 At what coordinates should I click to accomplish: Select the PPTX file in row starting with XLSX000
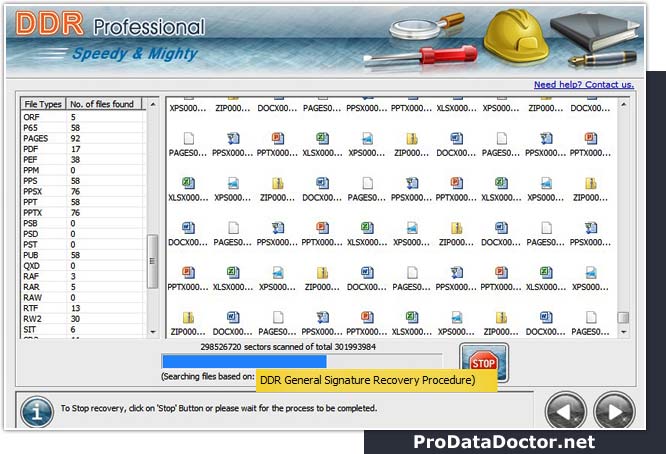[456, 189]
